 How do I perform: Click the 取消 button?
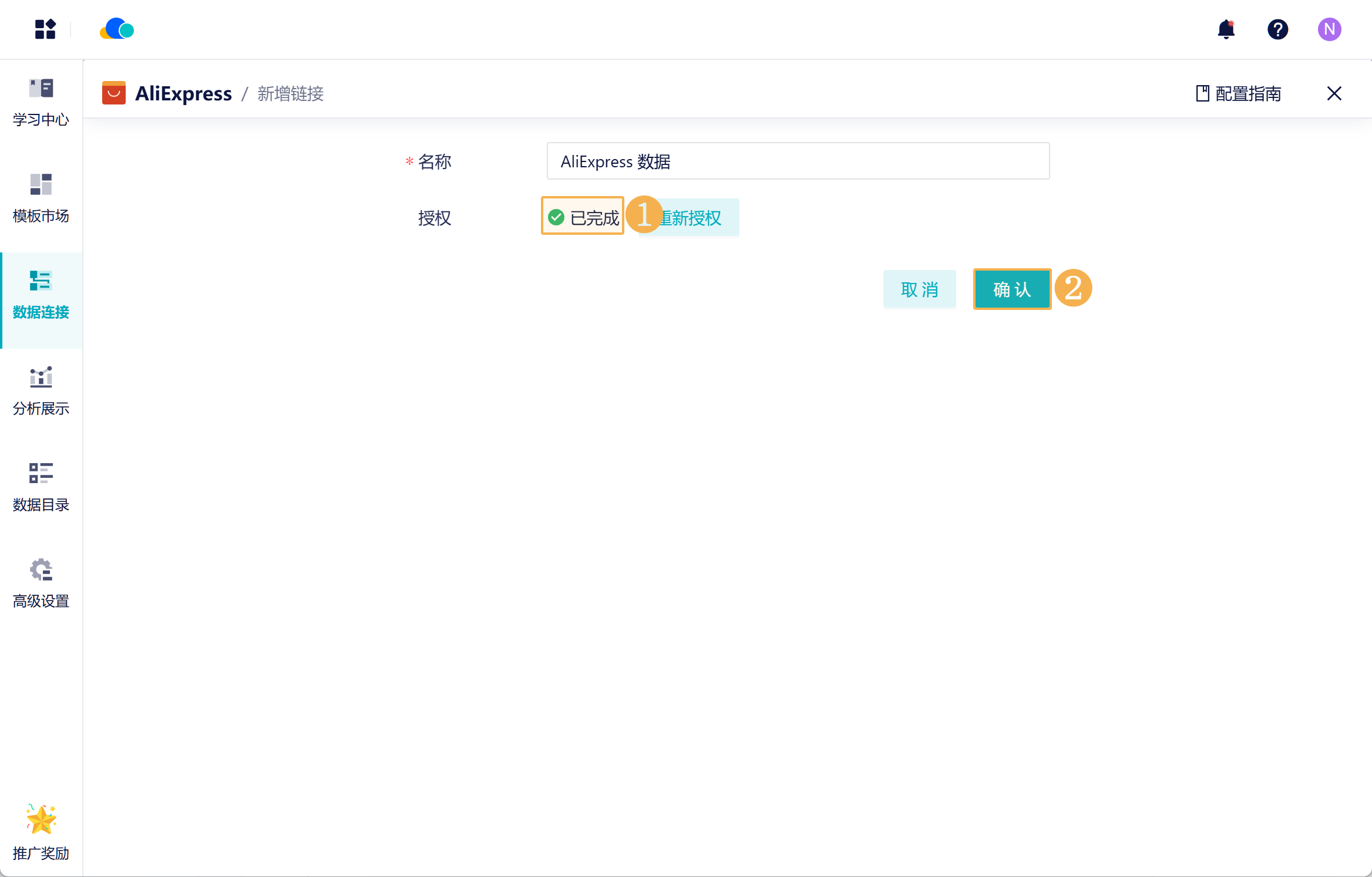click(x=919, y=289)
